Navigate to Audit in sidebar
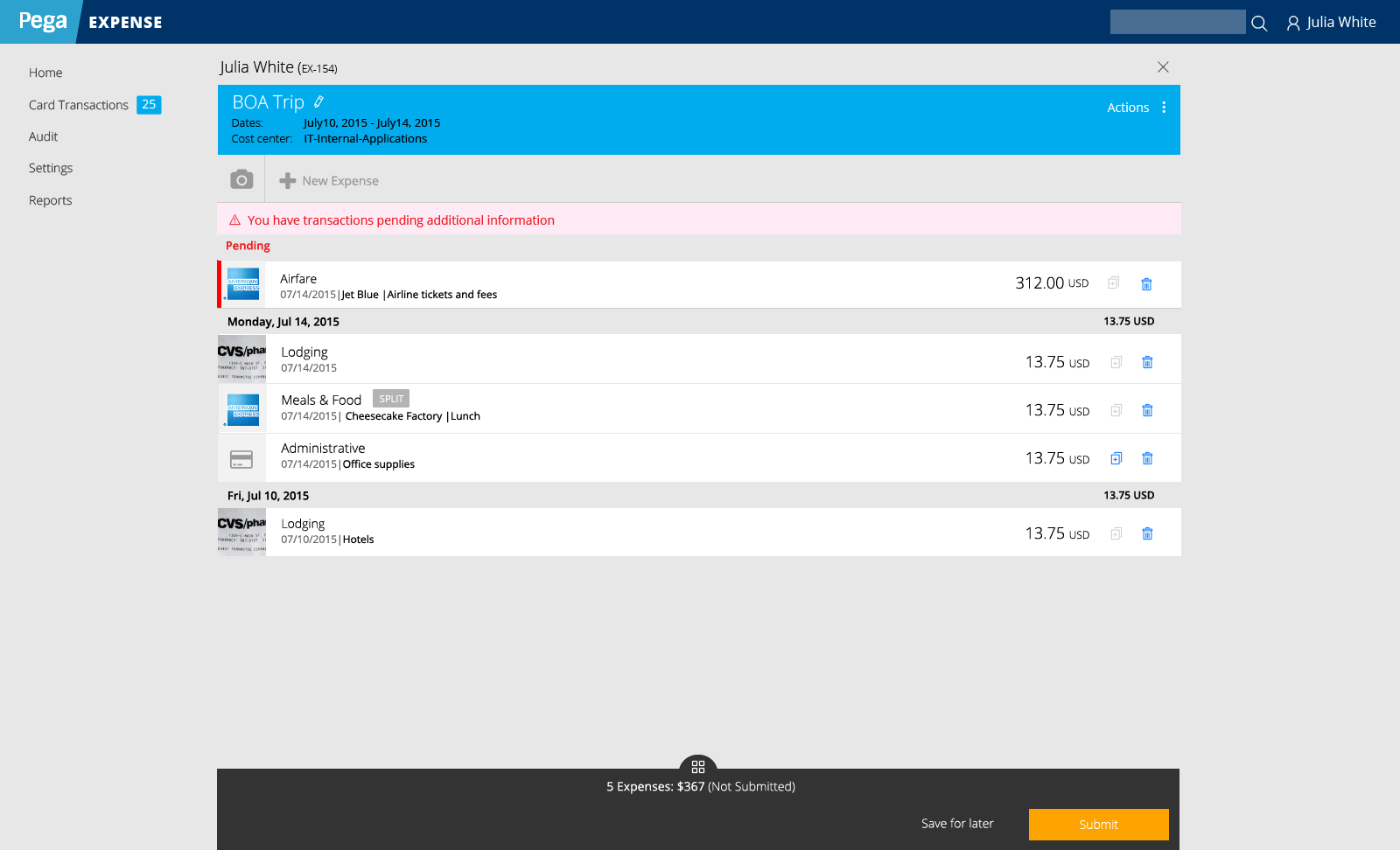This screenshot has height=850, width=1400. pos(44,136)
